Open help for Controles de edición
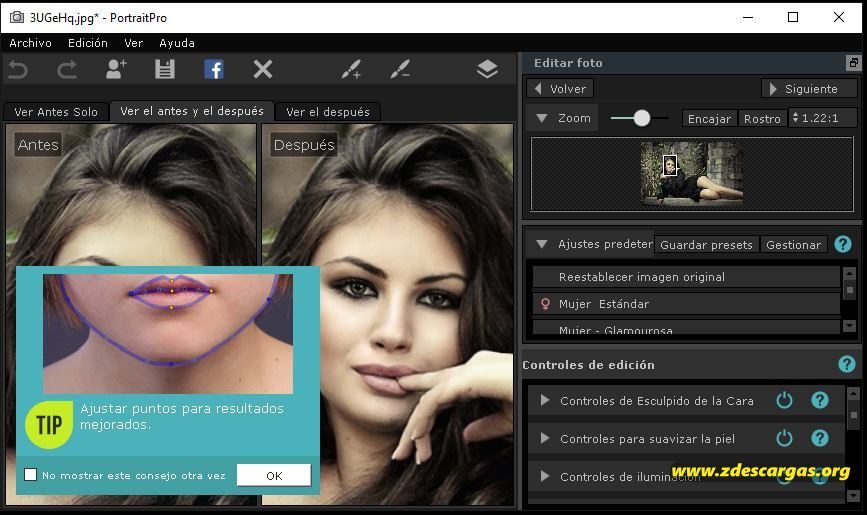867x515 pixels. click(847, 364)
